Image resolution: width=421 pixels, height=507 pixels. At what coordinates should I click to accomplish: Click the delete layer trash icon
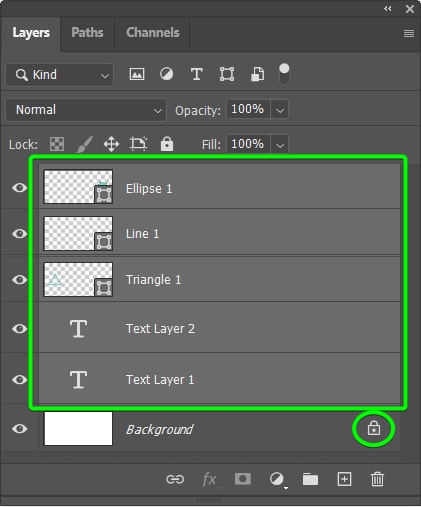377,479
